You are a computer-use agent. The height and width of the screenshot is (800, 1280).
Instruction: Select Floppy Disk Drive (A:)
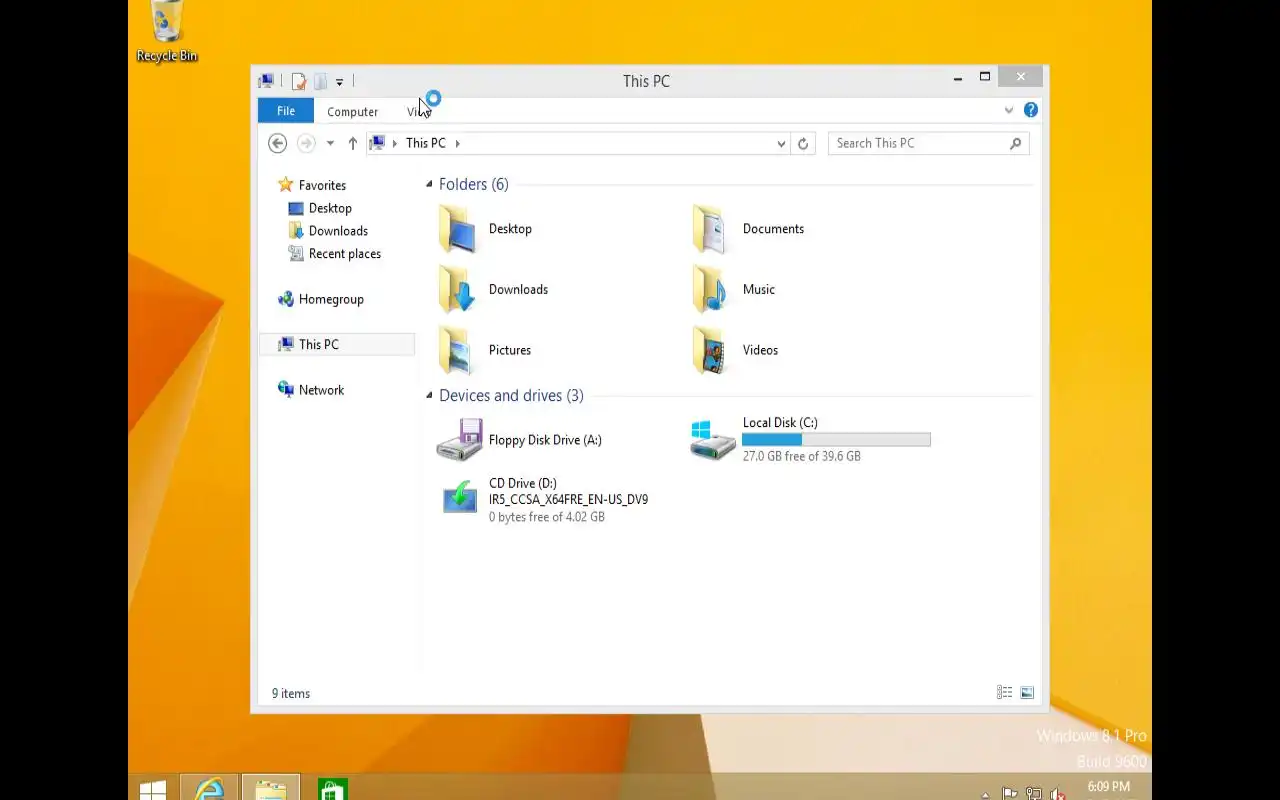(519, 440)
